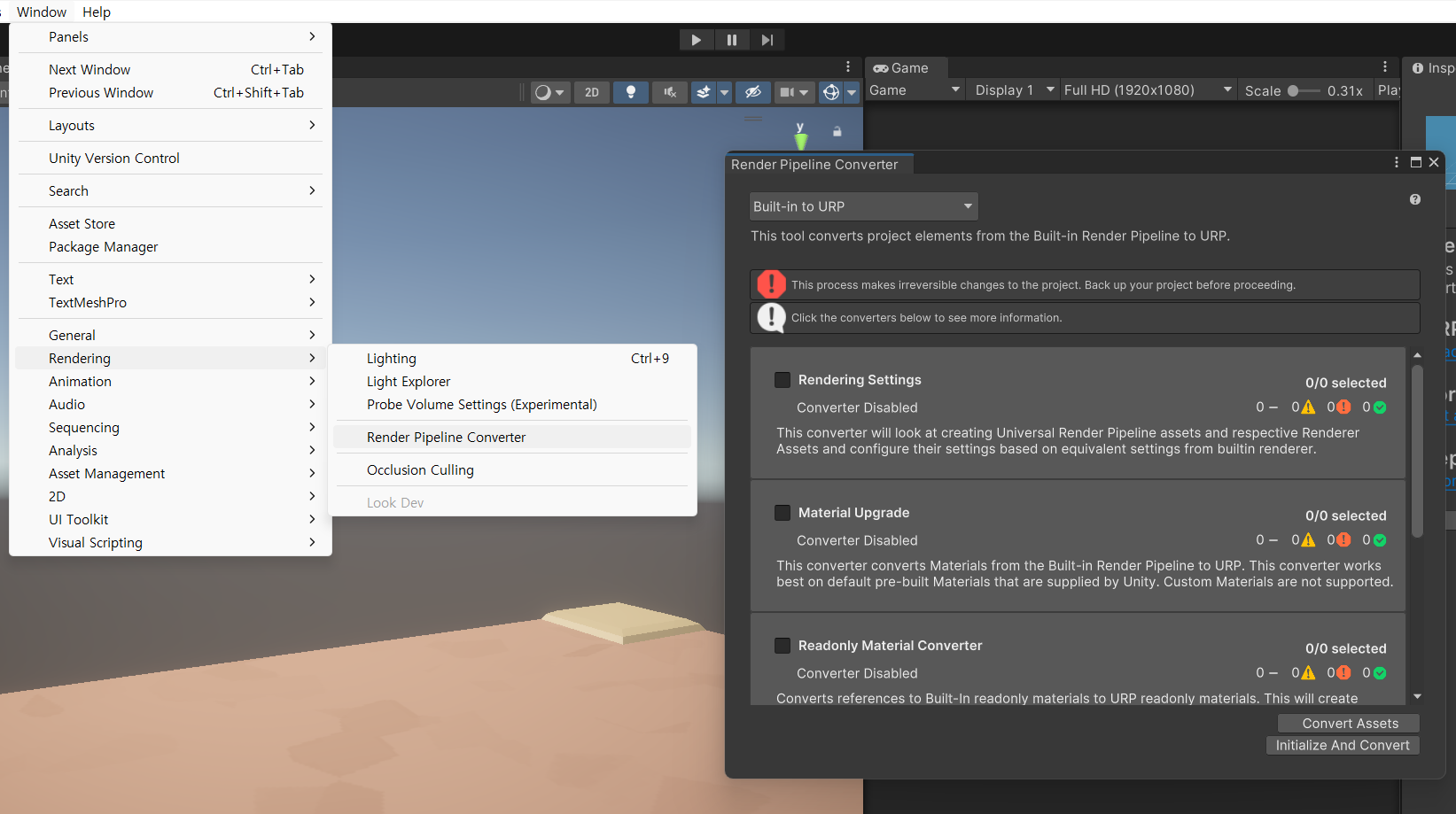The height and width of the screenshot is (814, 1456).
Task: Open the Game view mode dropdown
Action: point(915,90)
